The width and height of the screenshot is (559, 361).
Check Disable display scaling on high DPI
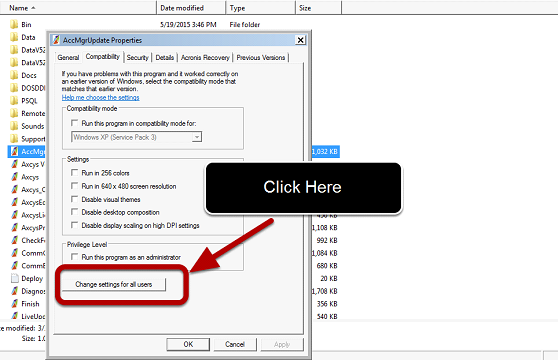[74, 225]
